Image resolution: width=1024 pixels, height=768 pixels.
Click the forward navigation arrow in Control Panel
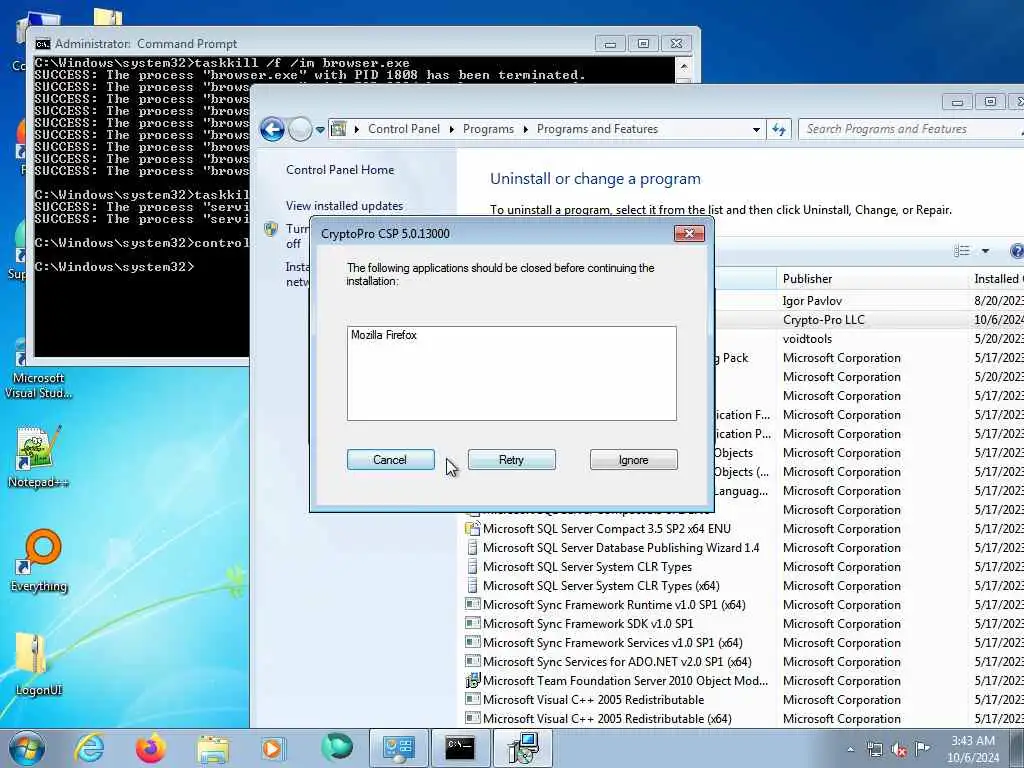click(300, 129)
